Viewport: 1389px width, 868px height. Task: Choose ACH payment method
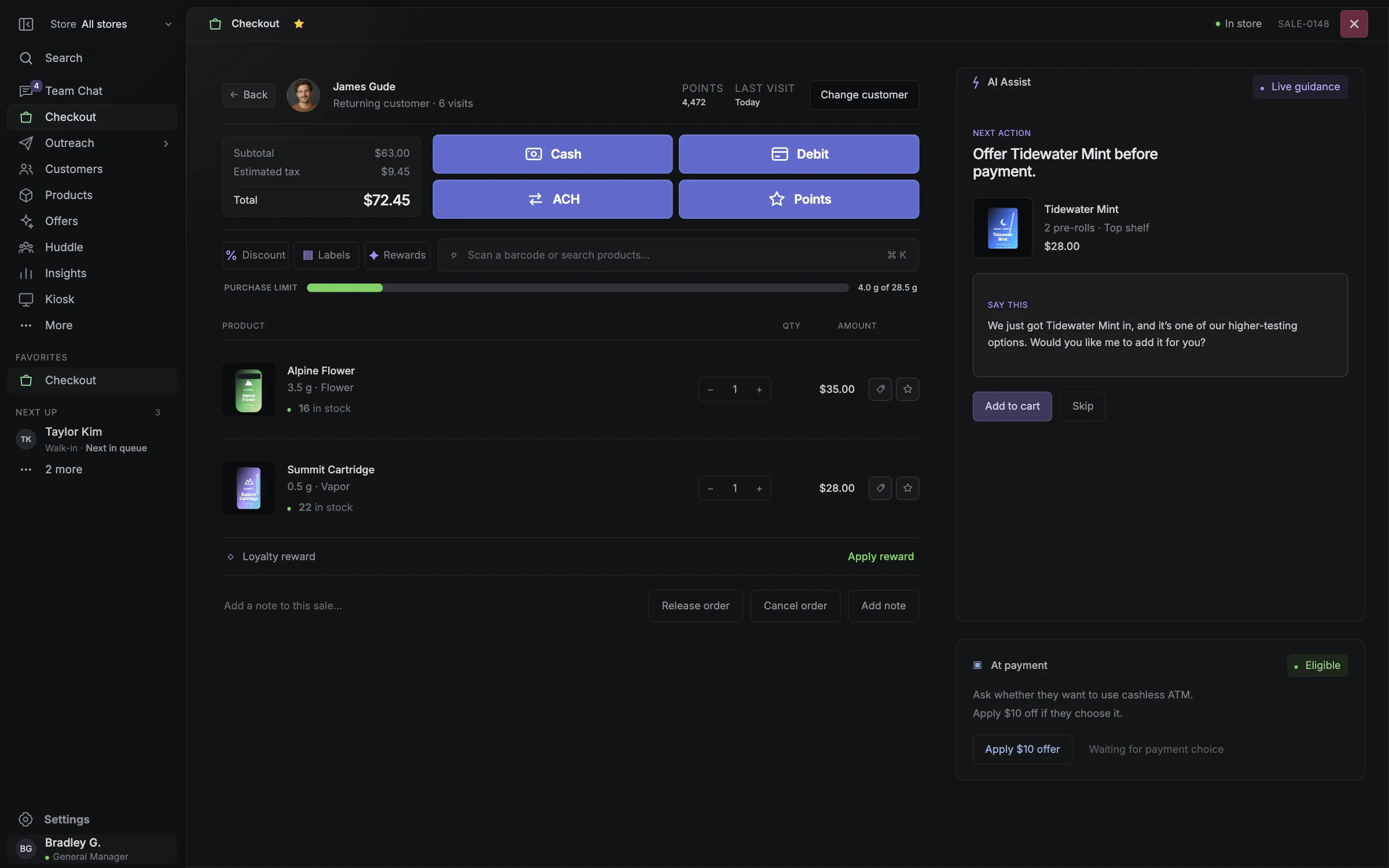(x=553, y=199)
